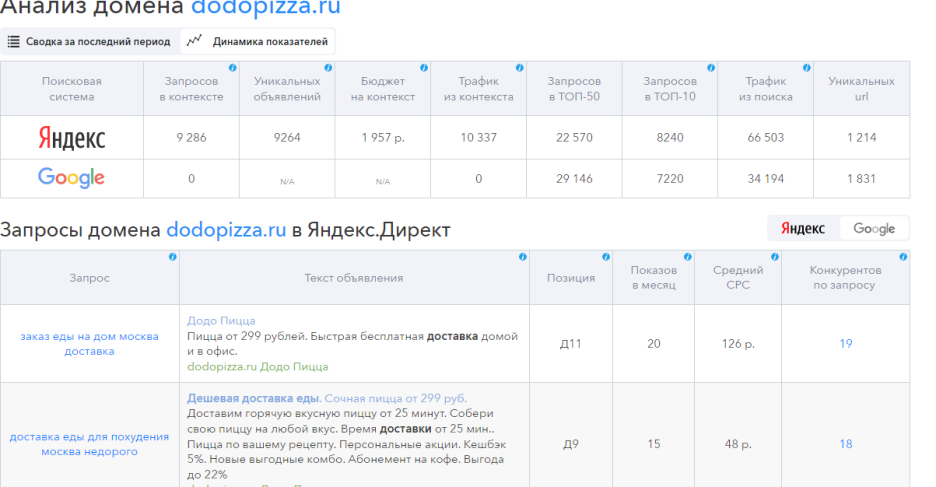Switch to Сводка за последний период tab
The height and width of the screenshot is (487, 936).
(90, 41)
